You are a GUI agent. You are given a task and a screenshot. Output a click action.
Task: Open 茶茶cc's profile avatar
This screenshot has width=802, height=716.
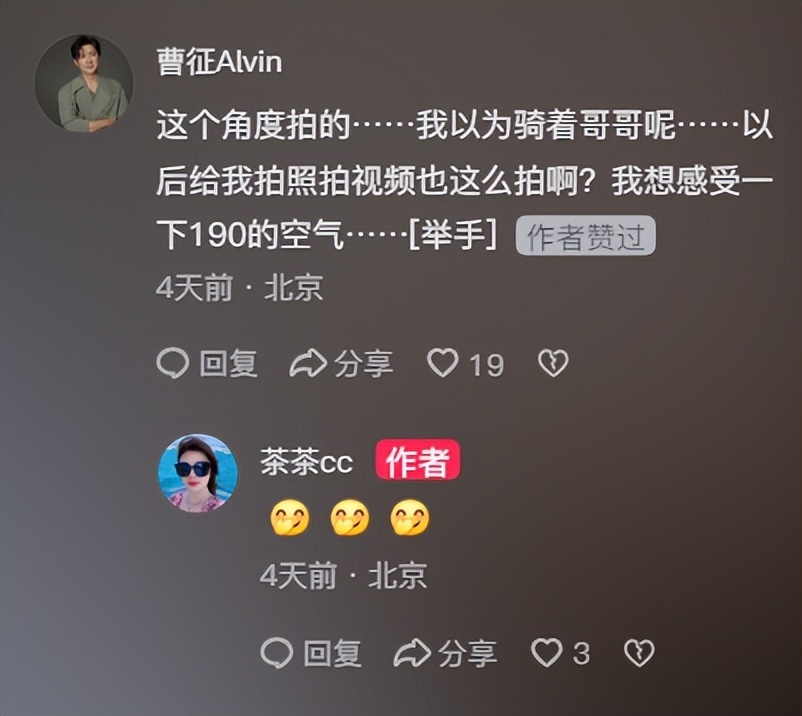[197, 473]
